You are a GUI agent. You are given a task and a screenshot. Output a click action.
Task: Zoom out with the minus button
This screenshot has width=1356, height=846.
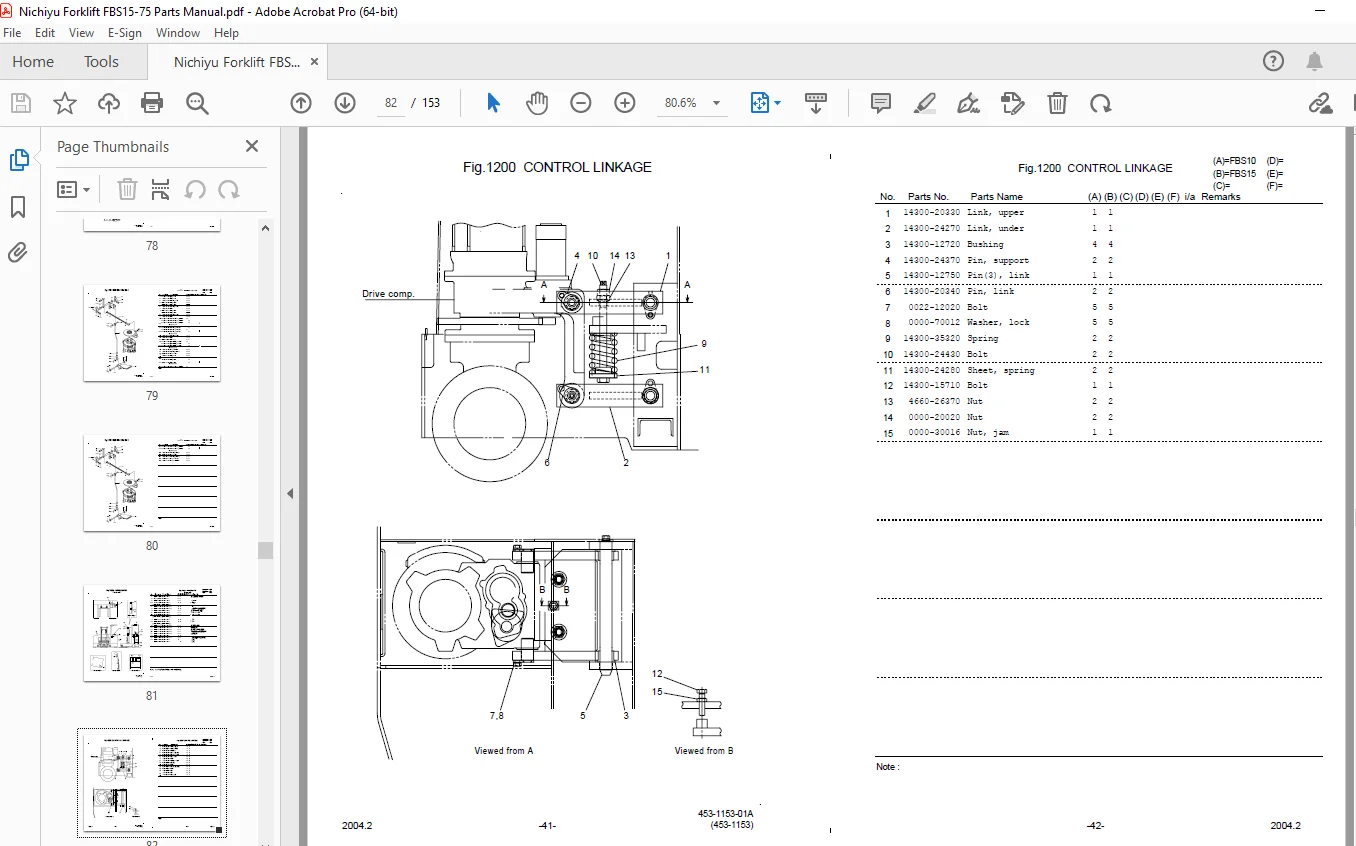[581, 103]
